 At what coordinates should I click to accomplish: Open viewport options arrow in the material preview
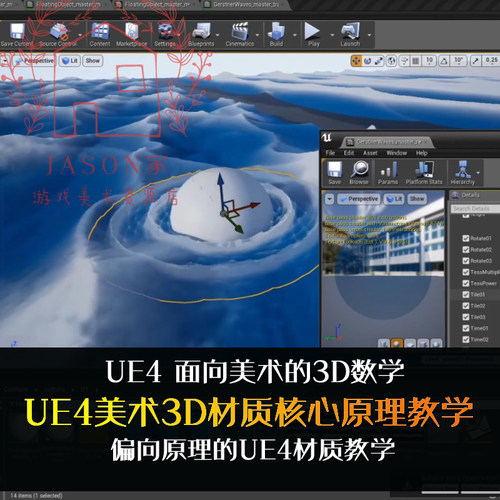click(x=329, y=199)
